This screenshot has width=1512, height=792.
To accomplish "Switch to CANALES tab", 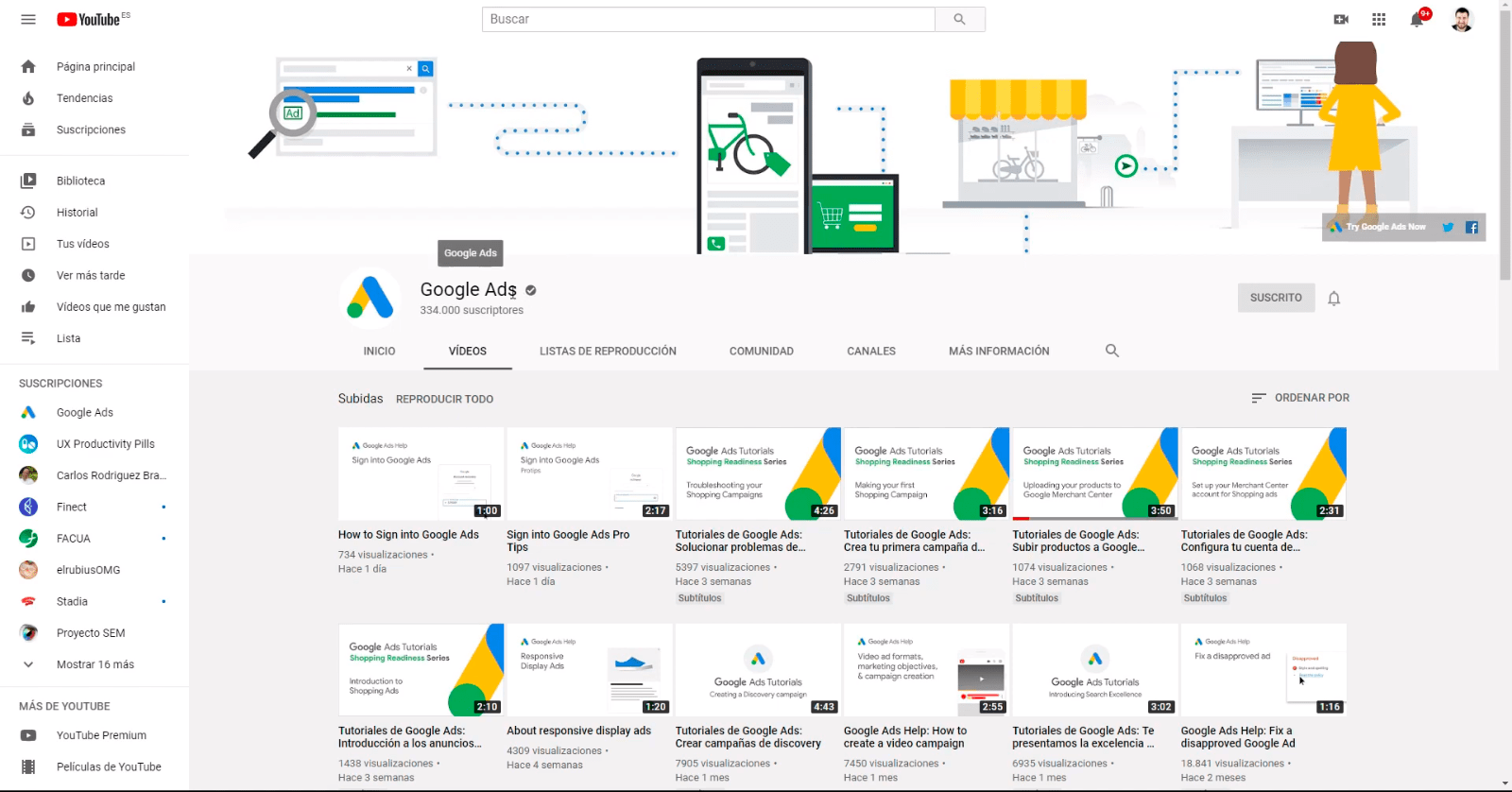I will coord(871,351).
